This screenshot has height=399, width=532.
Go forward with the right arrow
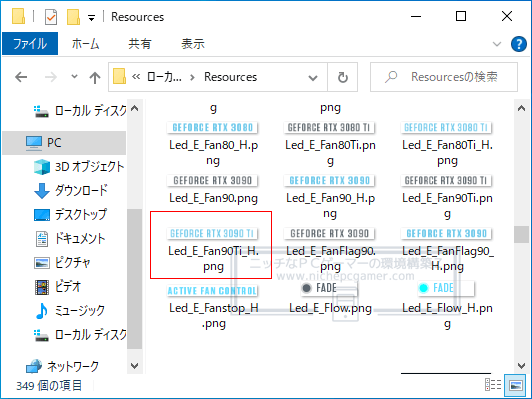(x=51, y=77)
